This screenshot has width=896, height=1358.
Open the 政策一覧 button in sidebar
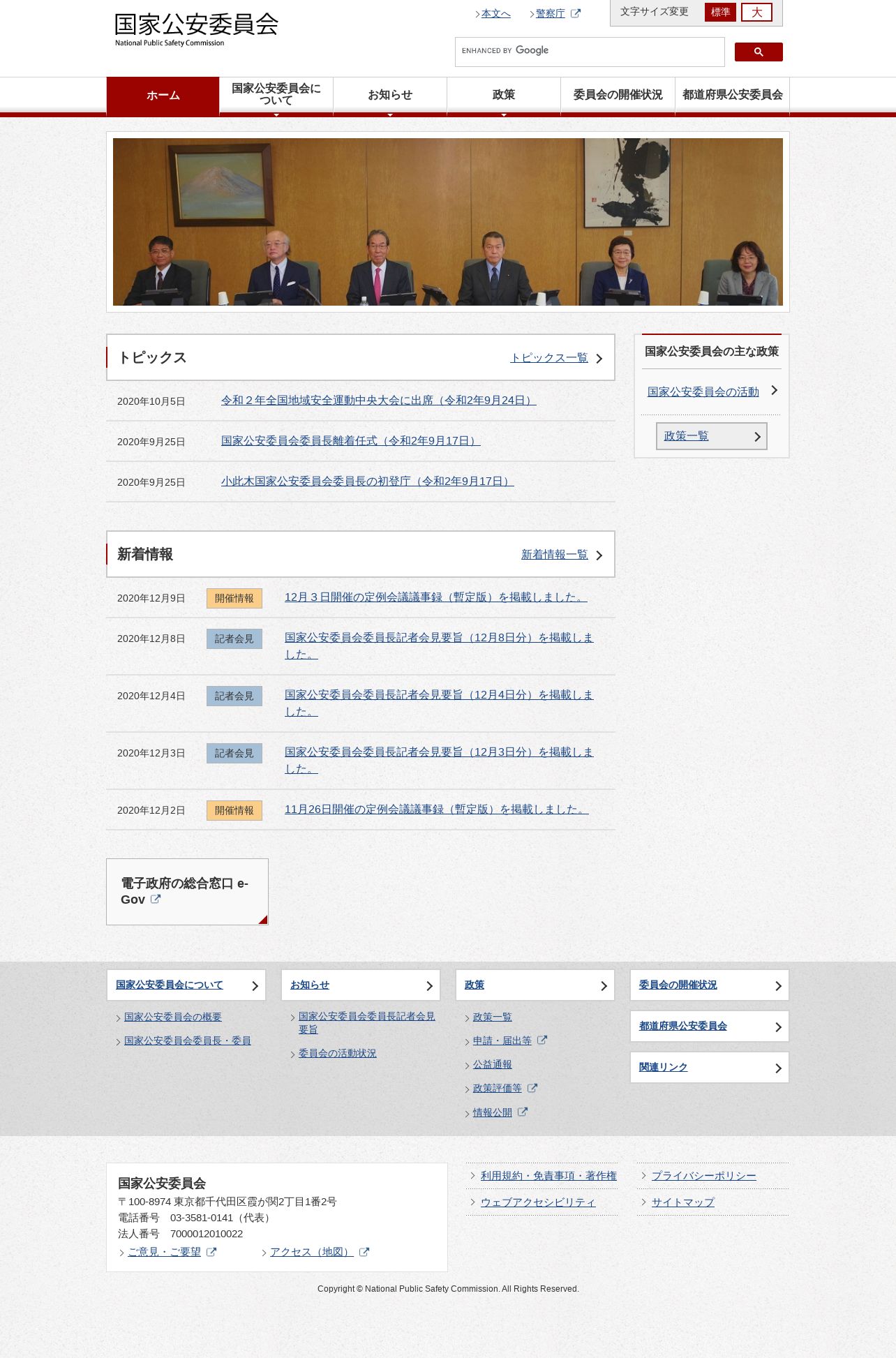click(x=711, y=436)
